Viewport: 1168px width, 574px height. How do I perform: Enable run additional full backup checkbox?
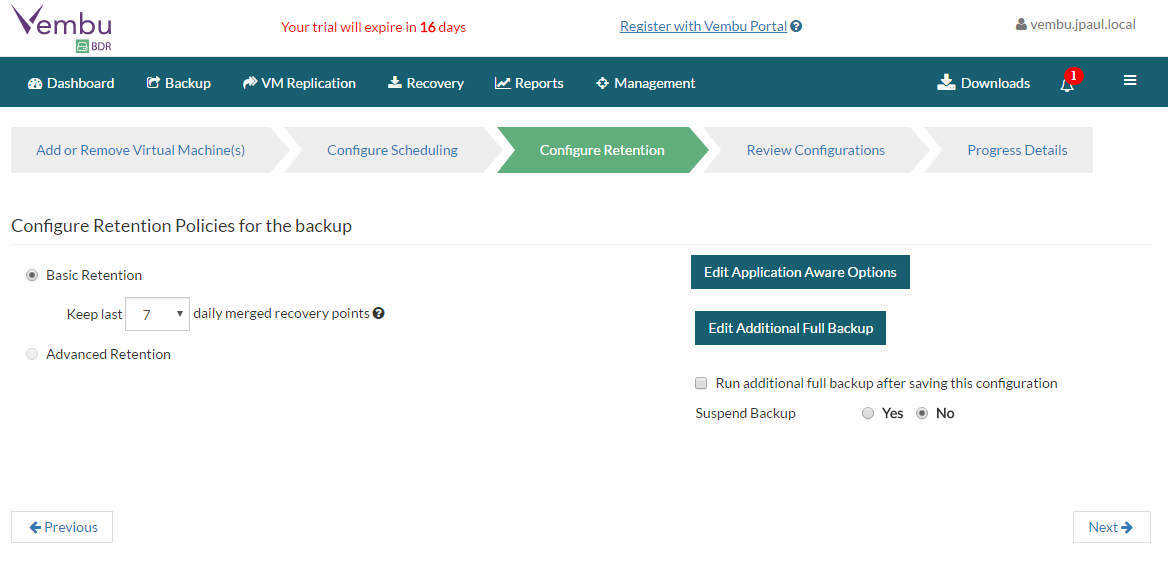tap(701, 383)
